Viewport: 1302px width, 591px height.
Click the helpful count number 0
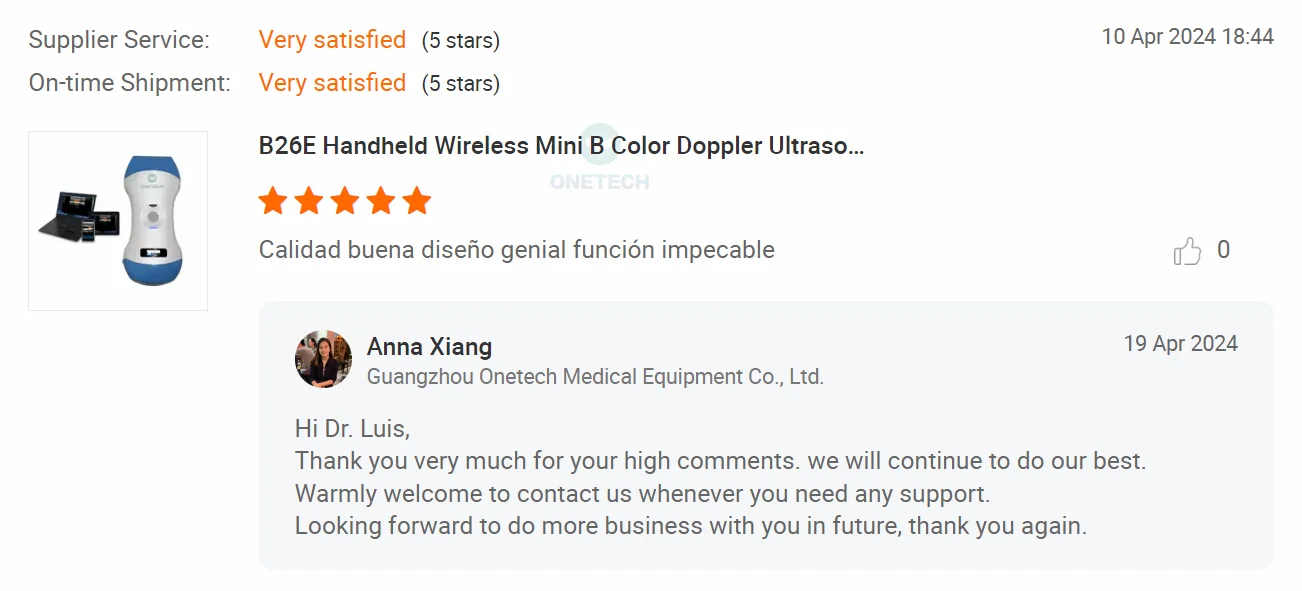coord(1223,250)
